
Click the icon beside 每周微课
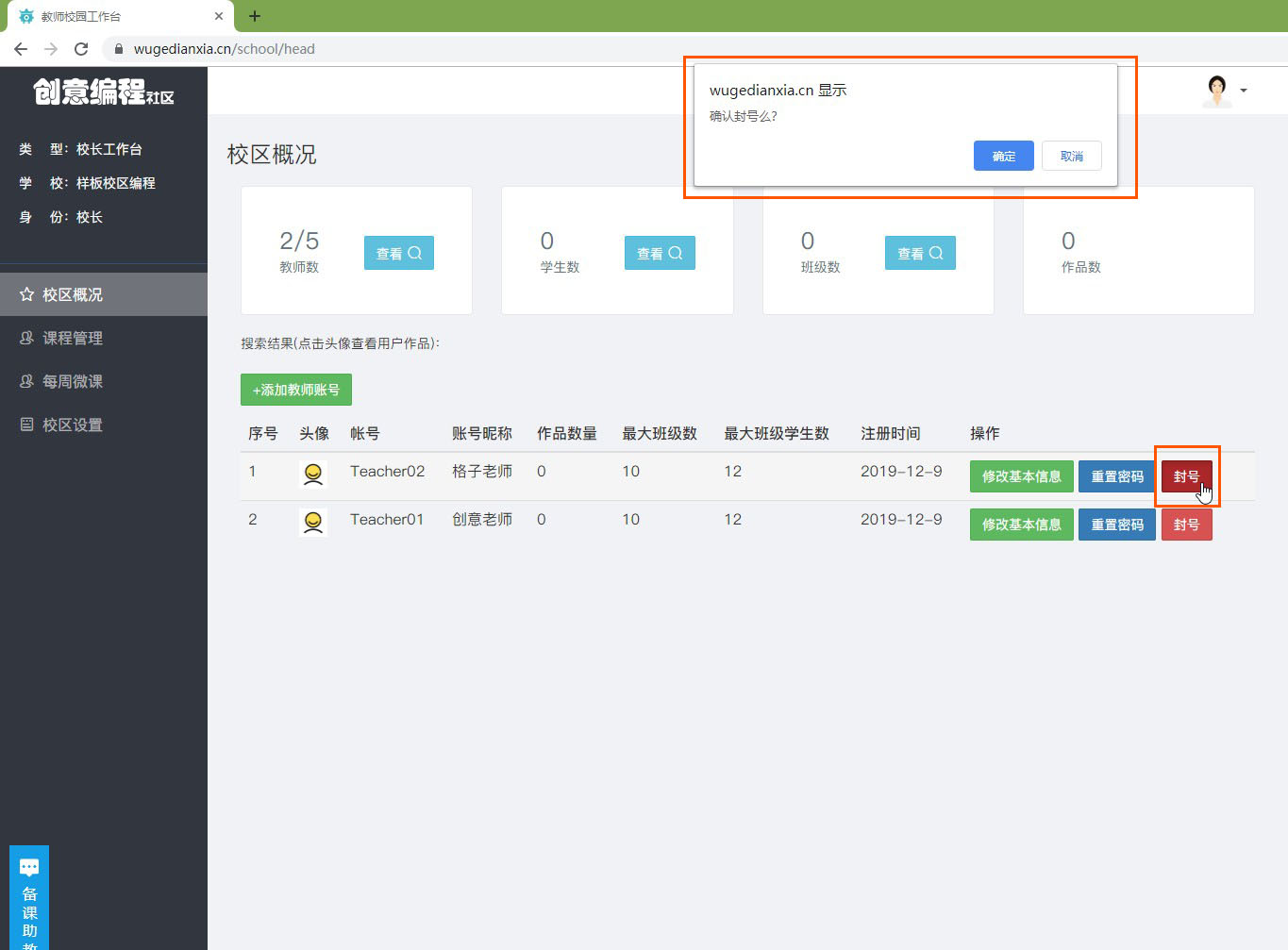coord(26,381)
